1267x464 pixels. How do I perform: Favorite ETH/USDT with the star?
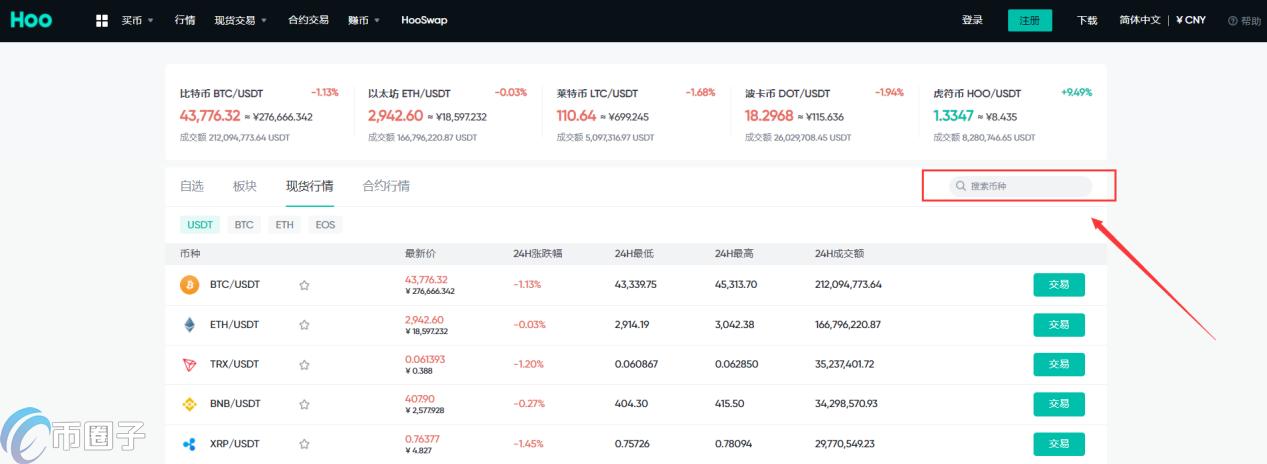point(304,325)
